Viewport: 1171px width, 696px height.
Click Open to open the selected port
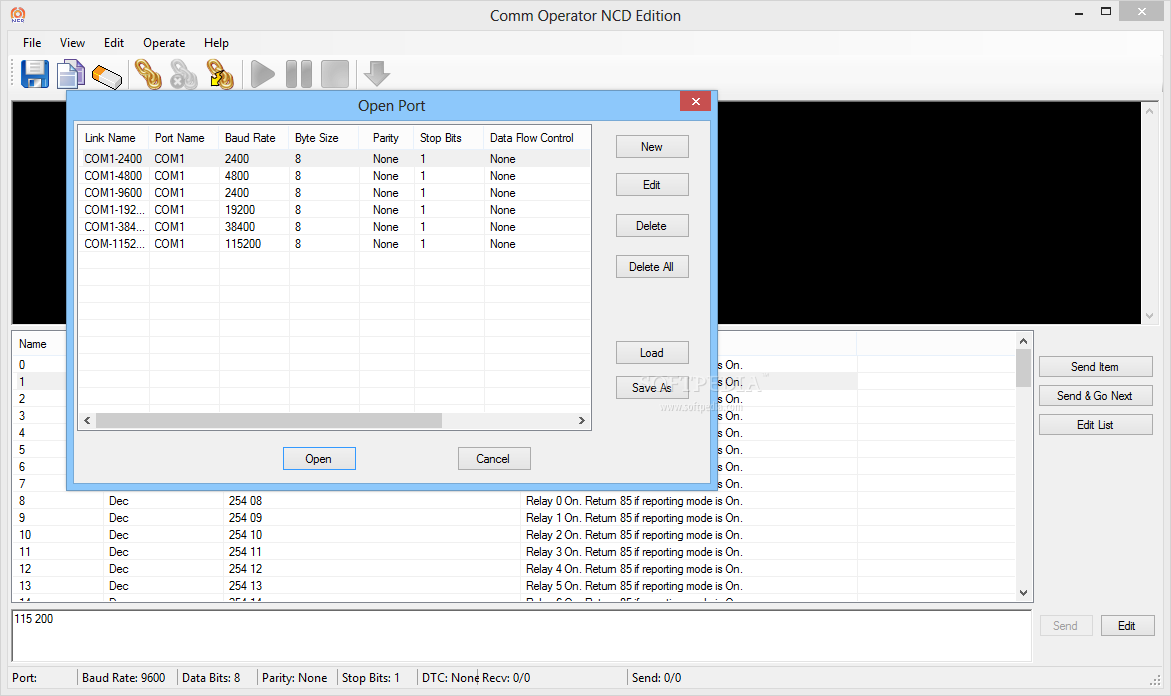pos(319,459)
